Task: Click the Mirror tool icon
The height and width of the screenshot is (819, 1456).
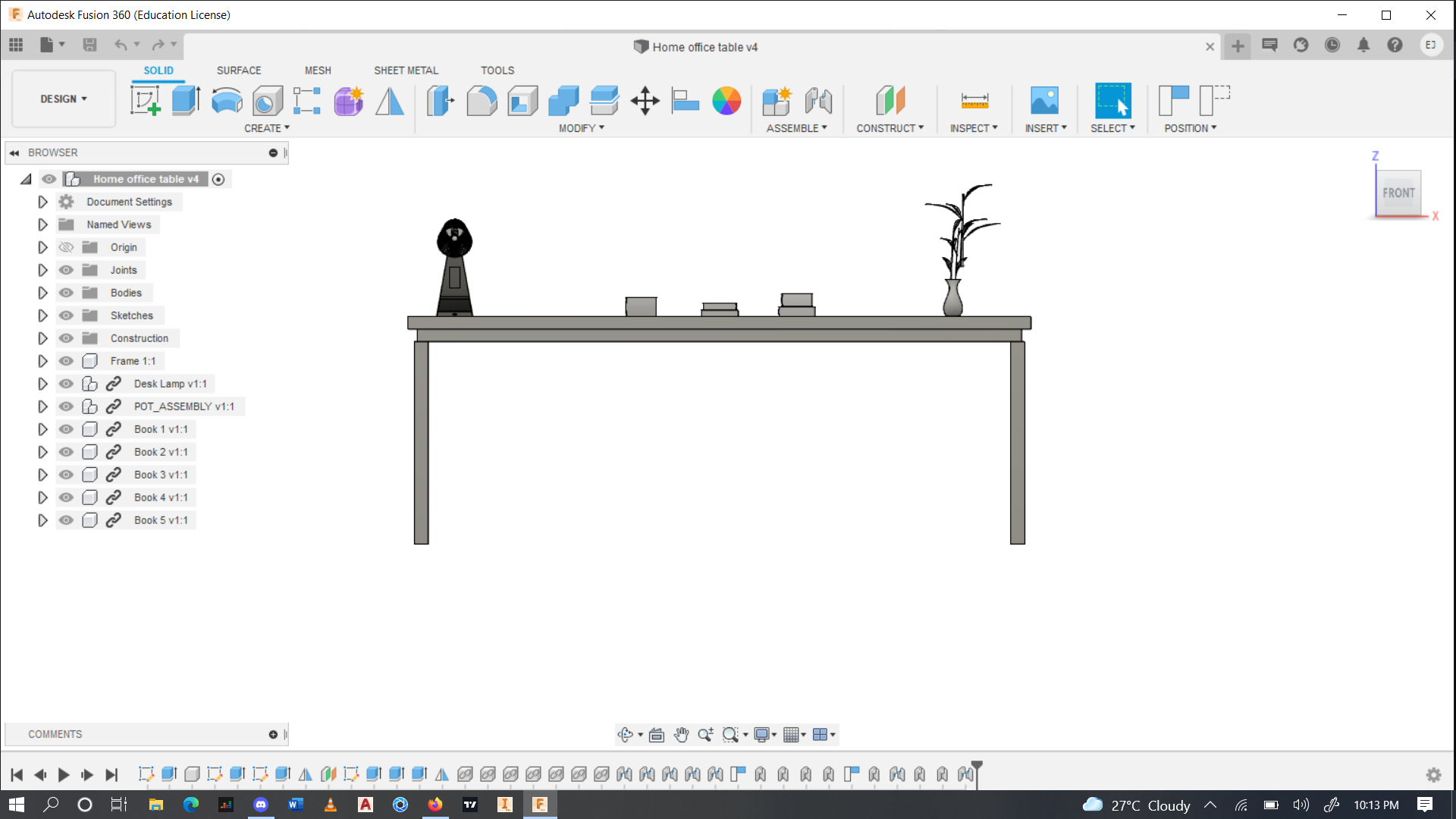Action: click(390, 100)
